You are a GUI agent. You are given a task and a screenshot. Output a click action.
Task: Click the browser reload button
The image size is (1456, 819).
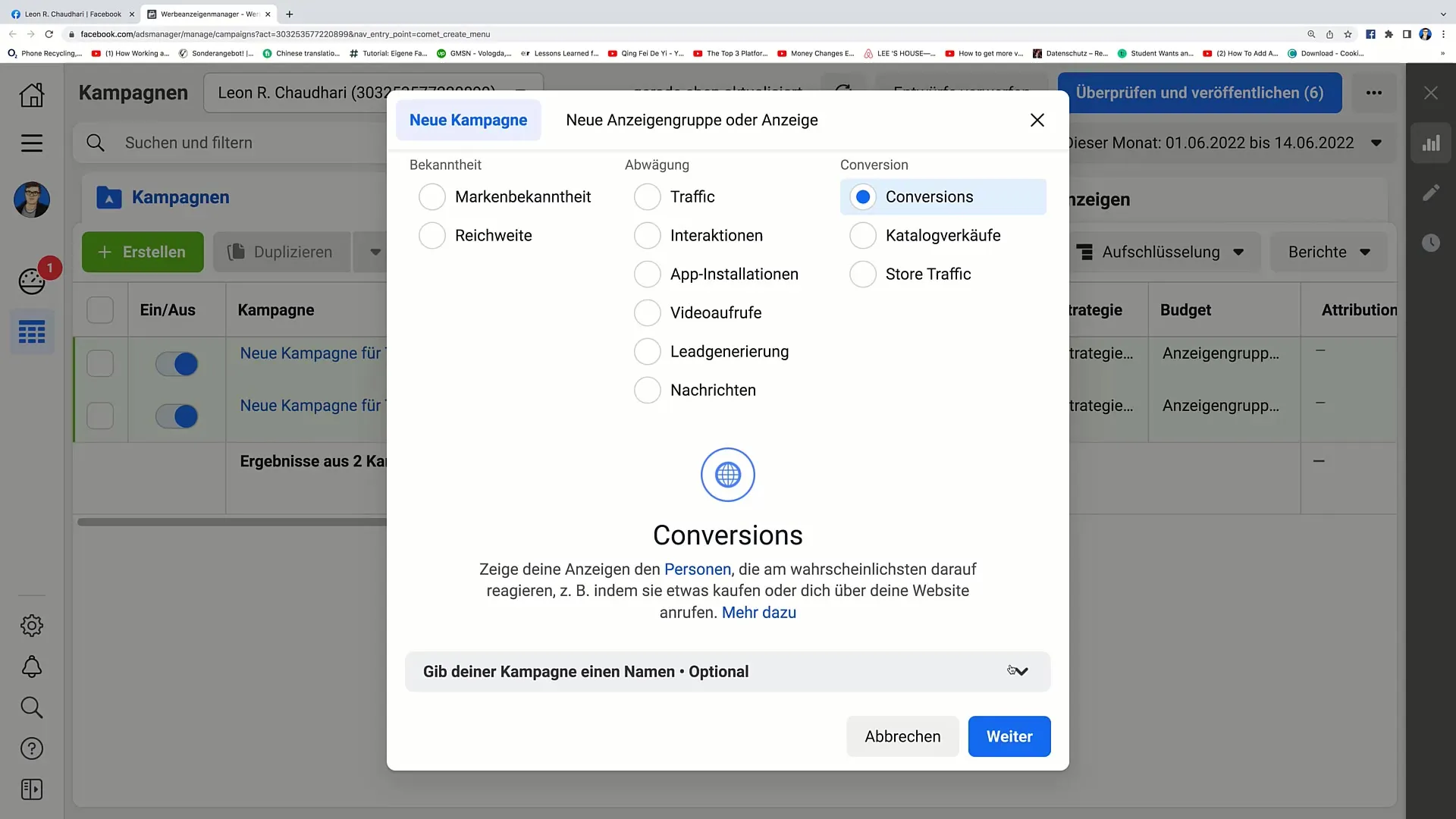coord(49,34)
